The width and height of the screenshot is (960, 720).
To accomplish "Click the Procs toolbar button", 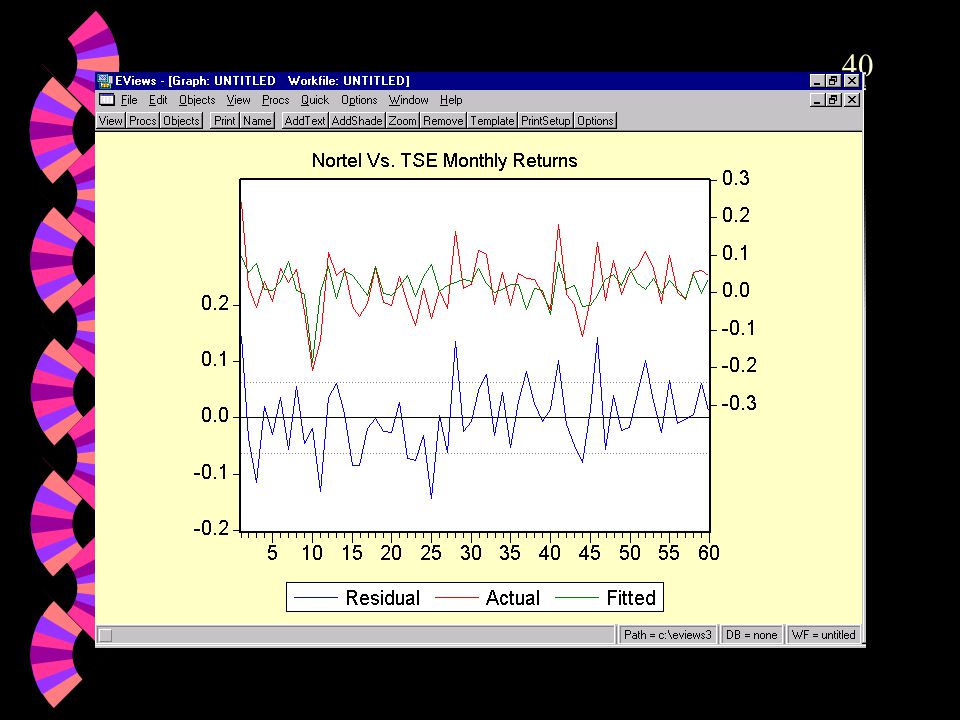I will [143, 121].
